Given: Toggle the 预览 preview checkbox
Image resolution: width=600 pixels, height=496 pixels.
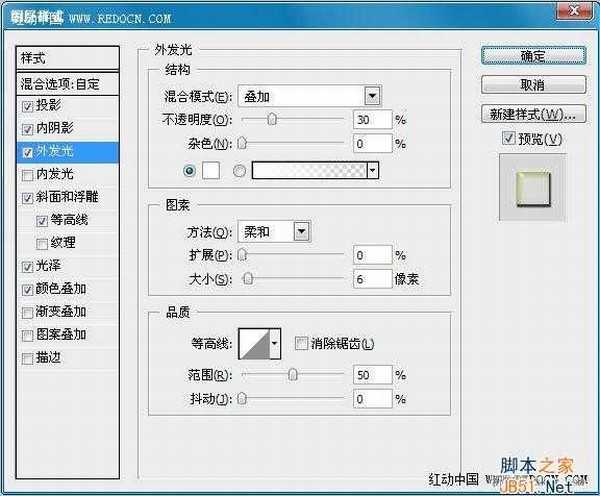Looking at the screenshot, I should coord(509,137).
